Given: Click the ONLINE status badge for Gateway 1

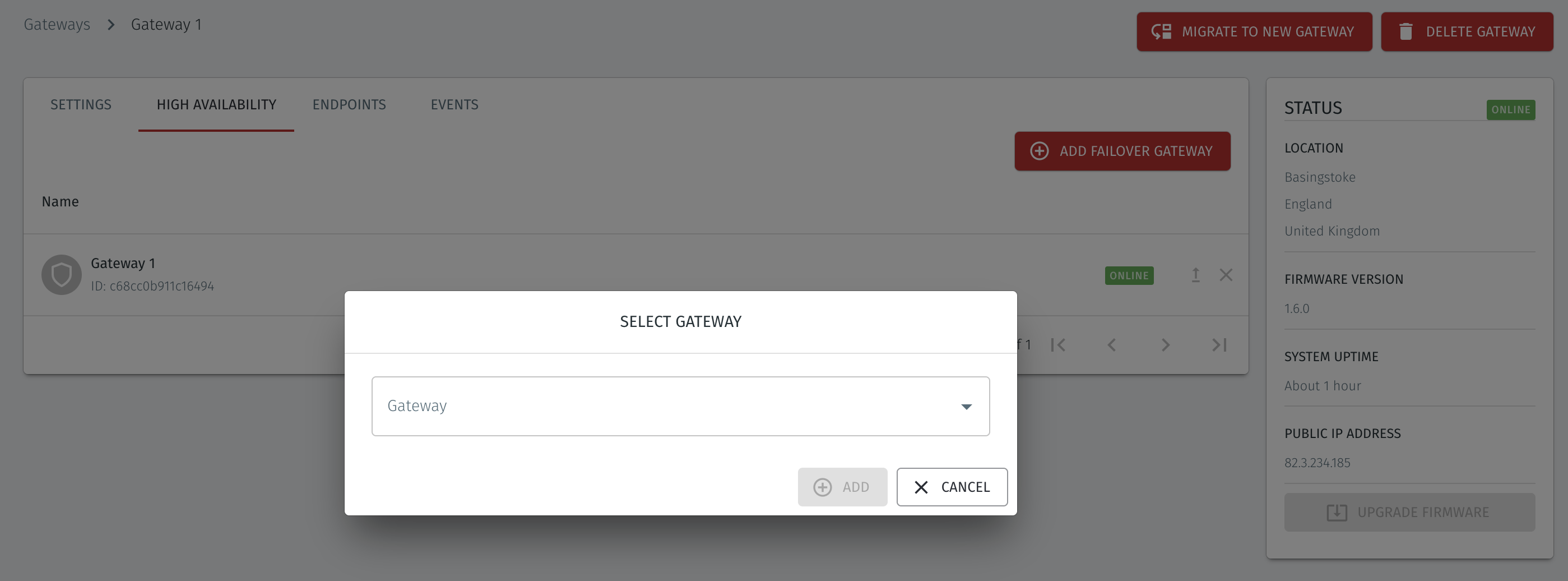Looking at the screenshot, I should tap(1129, 275).
